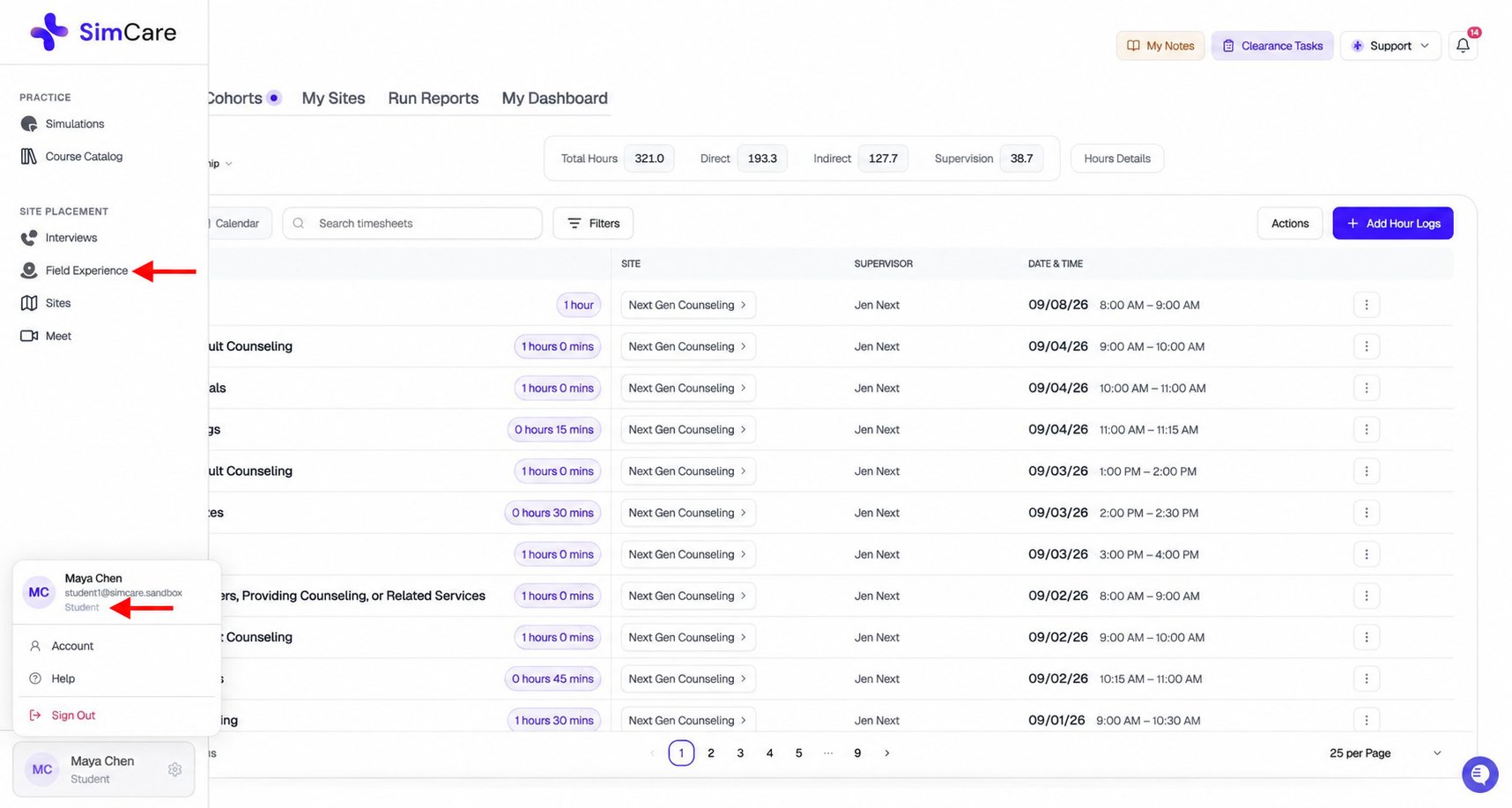The image size is (1512, 808).
Task: Open Meet in the sidebar
Action: pyautogui.click(x=46, y=336)
